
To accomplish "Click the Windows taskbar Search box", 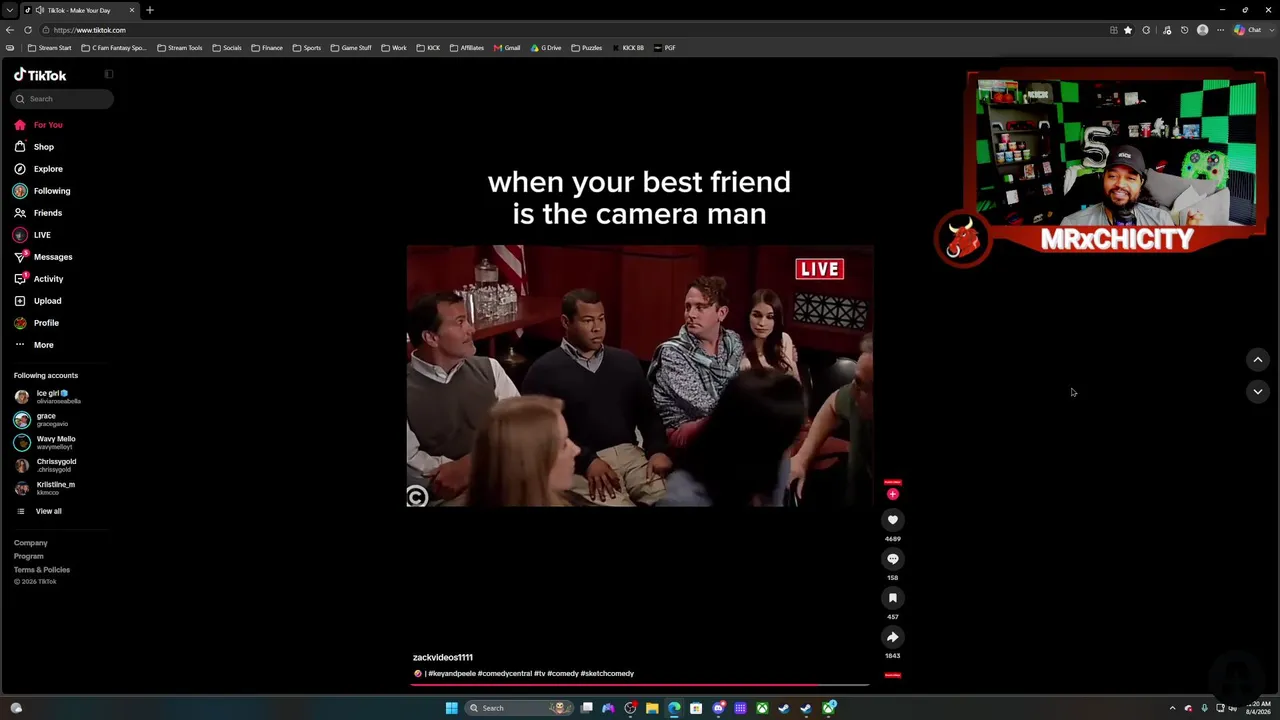I will click(517, 708).
